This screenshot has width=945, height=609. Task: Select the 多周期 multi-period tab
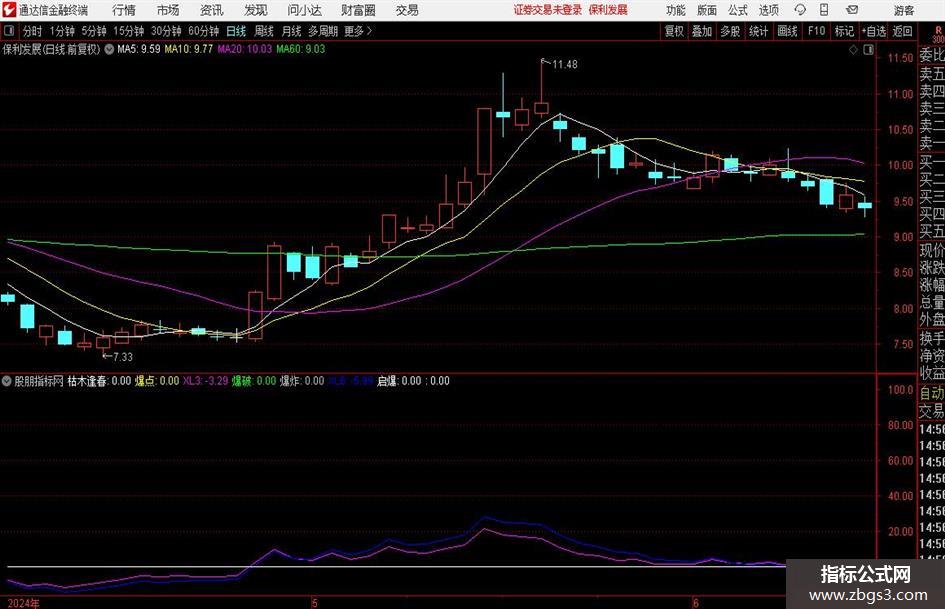(323, 31)
